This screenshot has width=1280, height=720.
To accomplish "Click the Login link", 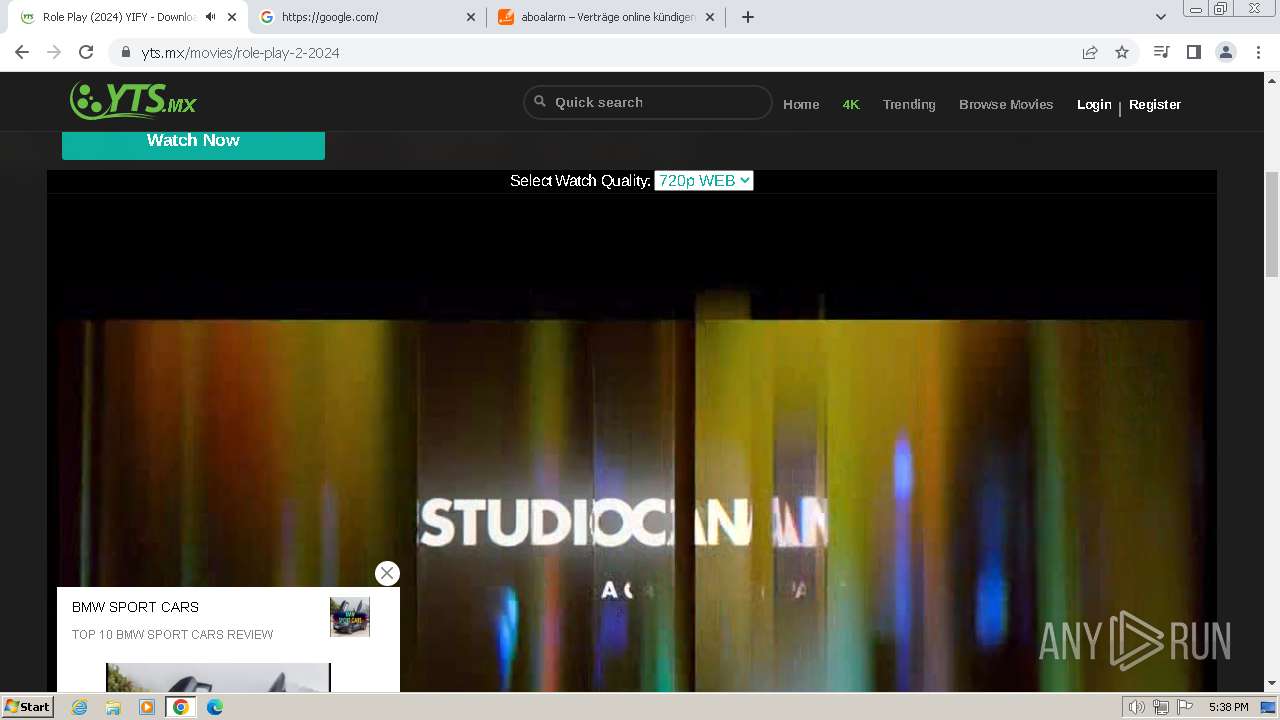I will [1094, 104].
